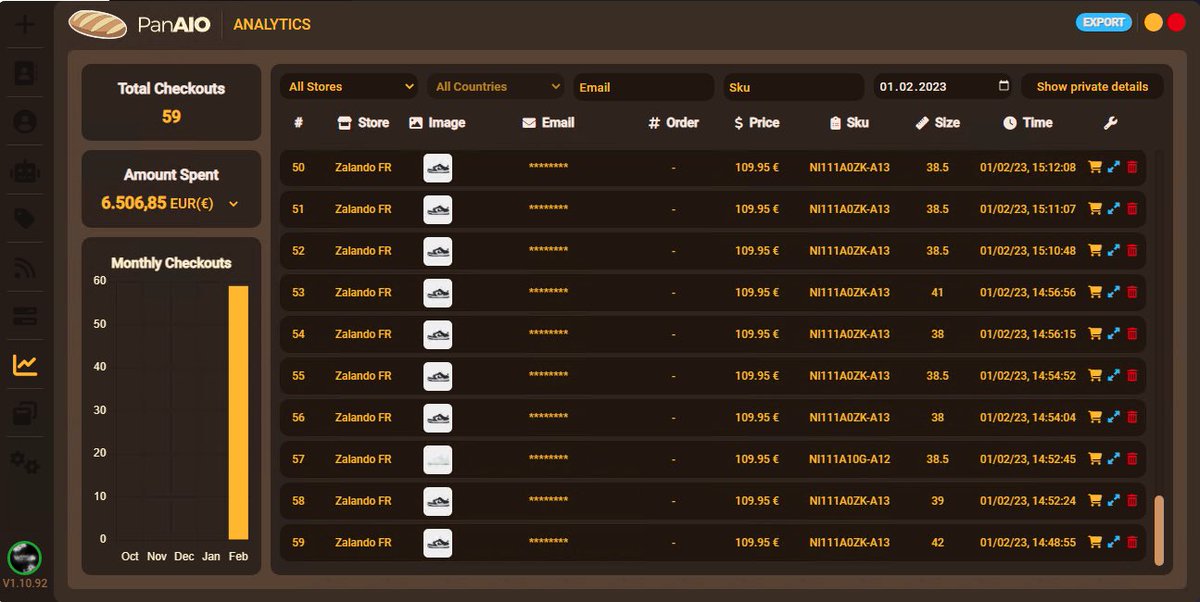
Task: Click the time 01/02/23, 14:48:55
Action: coord(1028,542)
